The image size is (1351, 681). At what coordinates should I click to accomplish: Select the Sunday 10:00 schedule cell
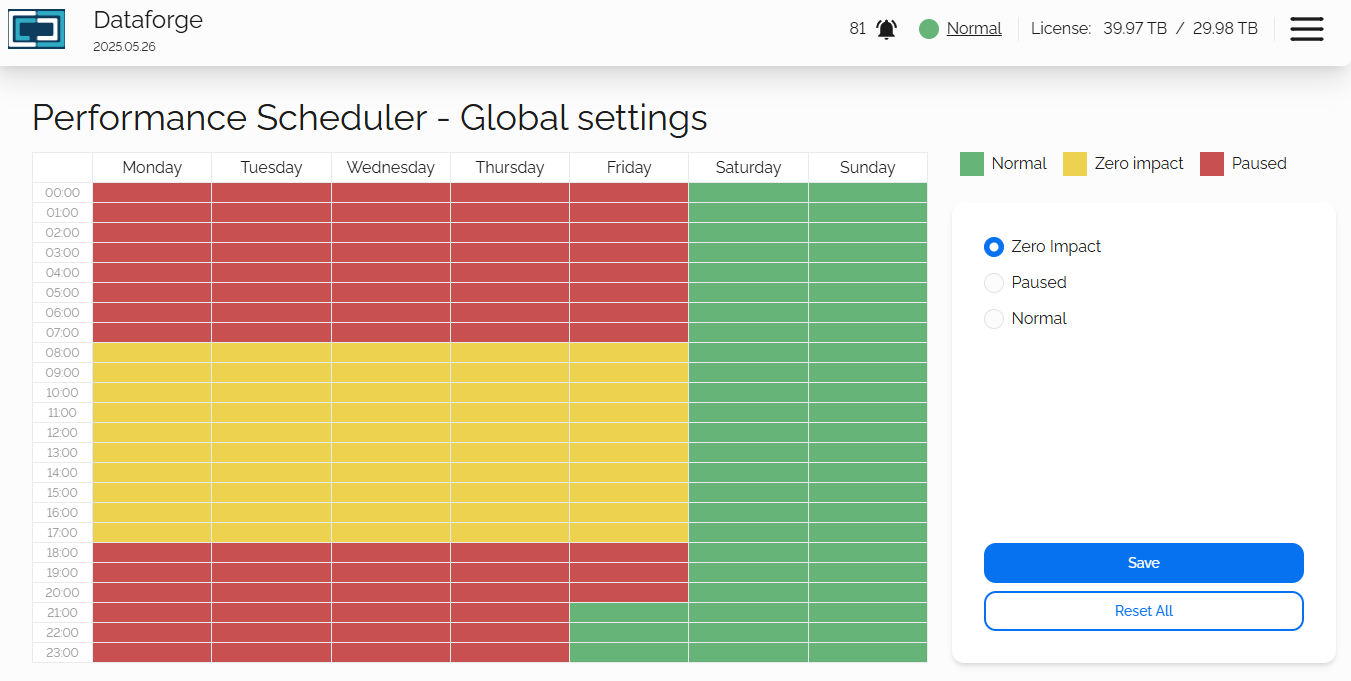[867, 393]
